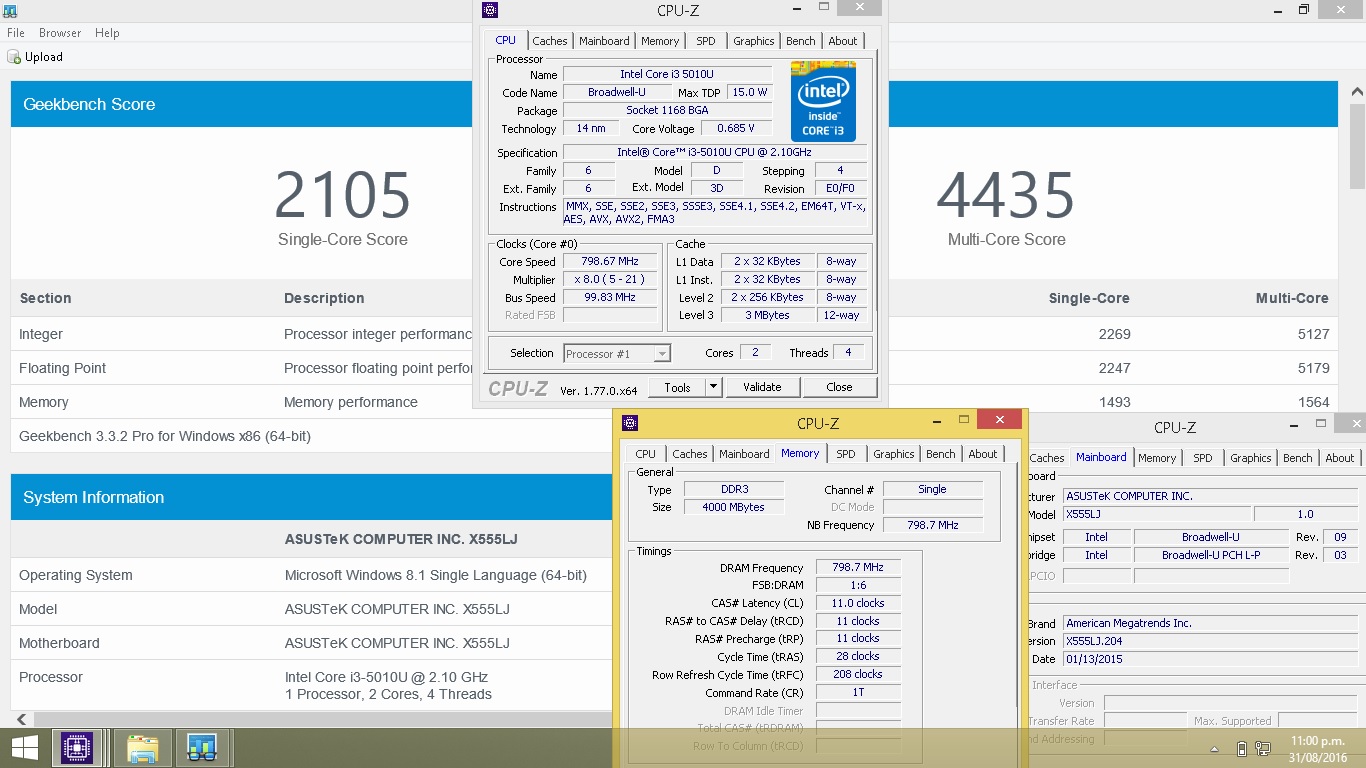Select Caches tab in CPU-Z memory window
The width and height of the screenshot is (1366, 768).
690,454
